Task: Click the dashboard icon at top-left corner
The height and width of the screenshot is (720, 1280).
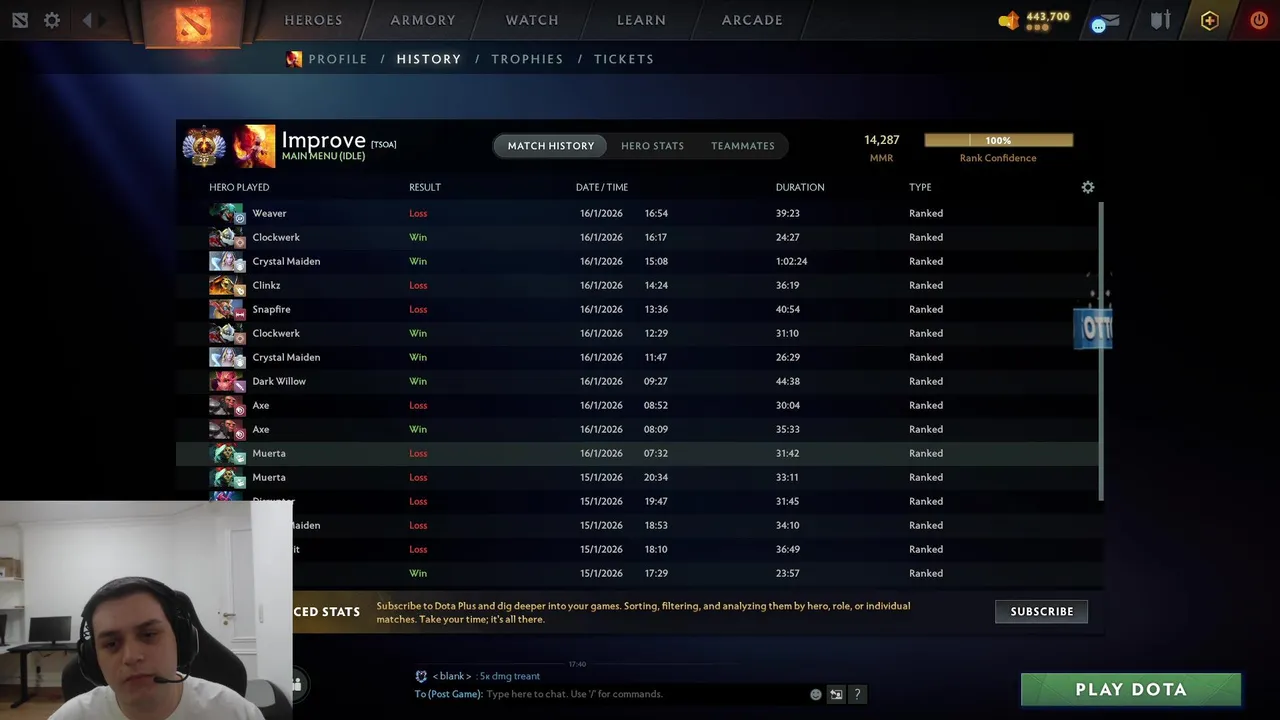Action: tap(20, 20)
